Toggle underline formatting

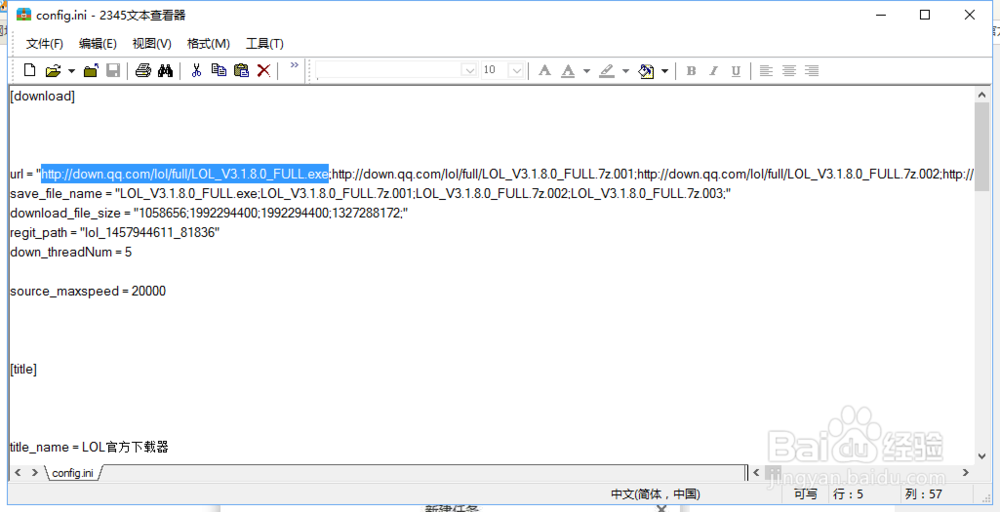coord(736,71)
